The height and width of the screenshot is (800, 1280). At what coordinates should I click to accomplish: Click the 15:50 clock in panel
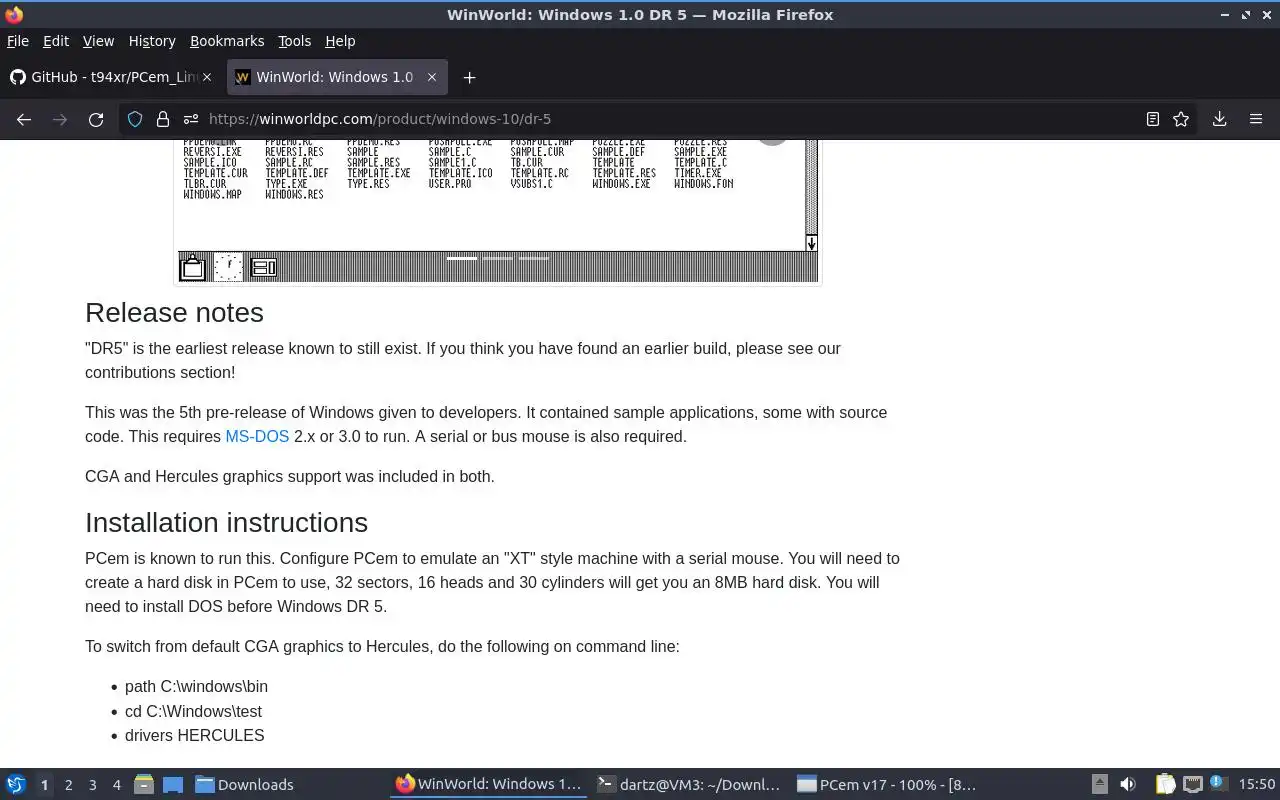[x=1257, y=784]
